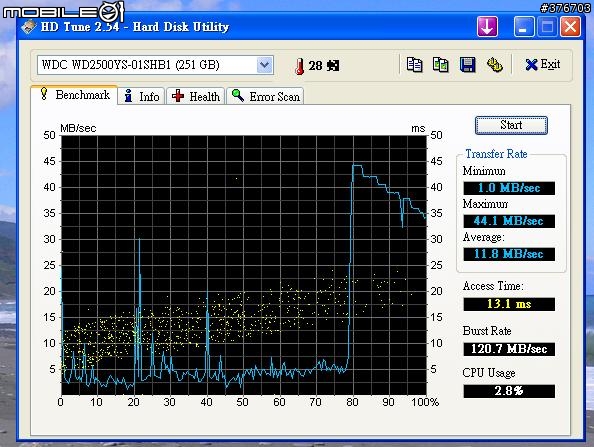This screenshot has width=594, height=447.
Task: Click the floppy disk save icon
Action: [467, 65]
